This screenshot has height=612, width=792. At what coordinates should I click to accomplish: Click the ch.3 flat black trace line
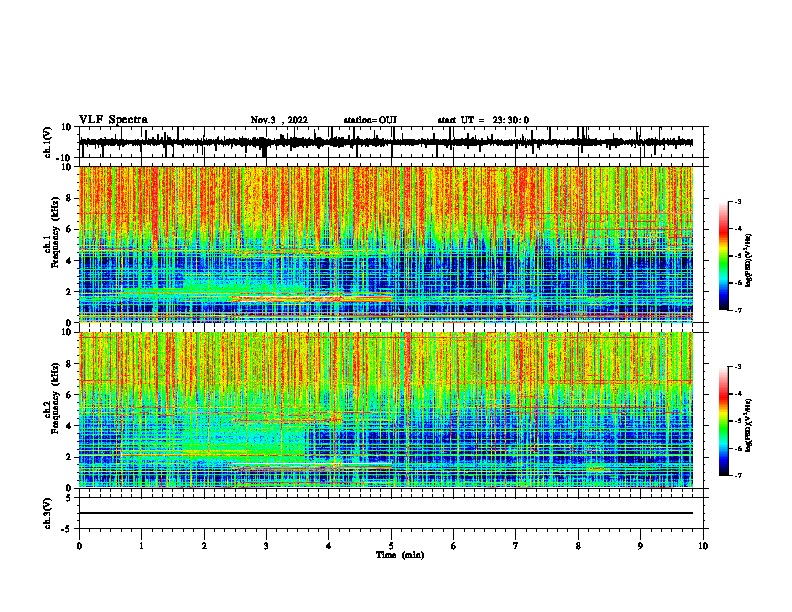click(386, 513)
